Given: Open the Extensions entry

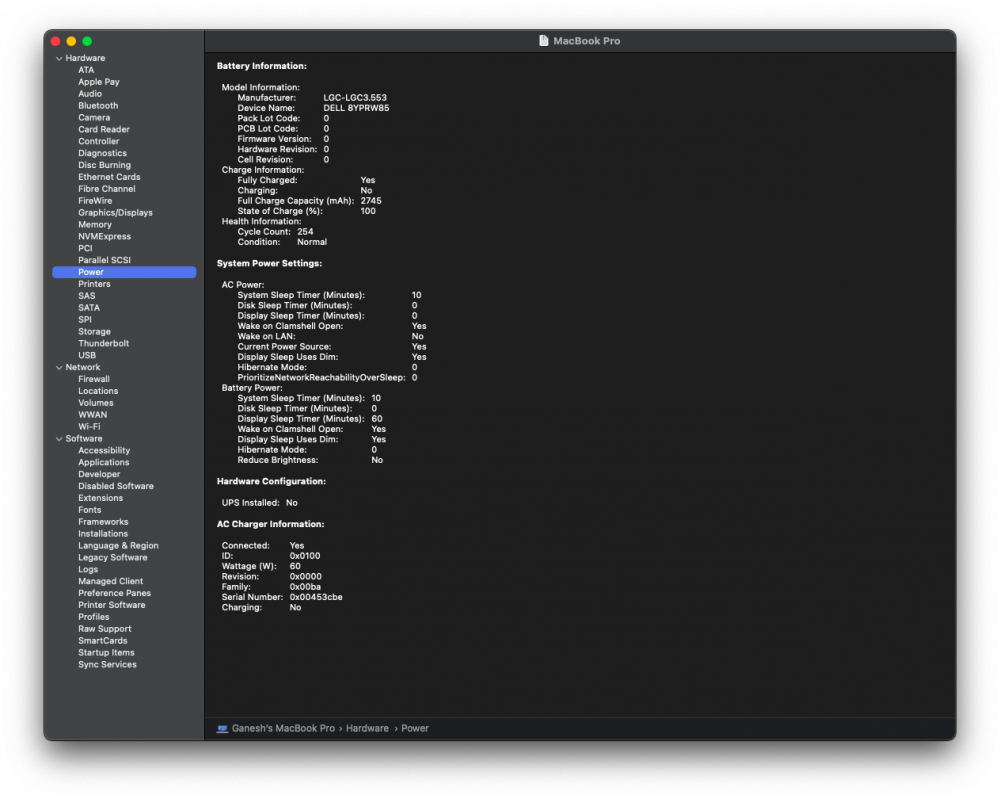Looking at the screenshot, I should coord(101,499).
